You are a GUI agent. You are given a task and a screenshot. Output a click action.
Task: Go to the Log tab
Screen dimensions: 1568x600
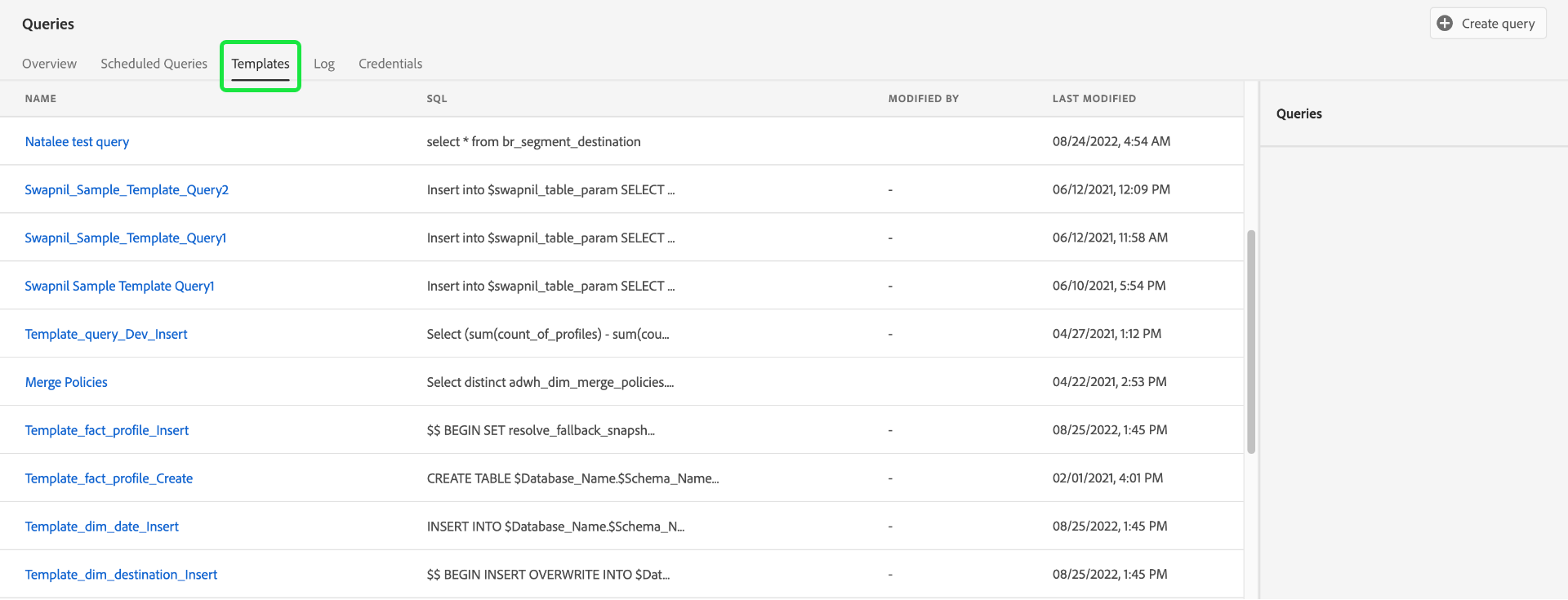tap(324, 64)
